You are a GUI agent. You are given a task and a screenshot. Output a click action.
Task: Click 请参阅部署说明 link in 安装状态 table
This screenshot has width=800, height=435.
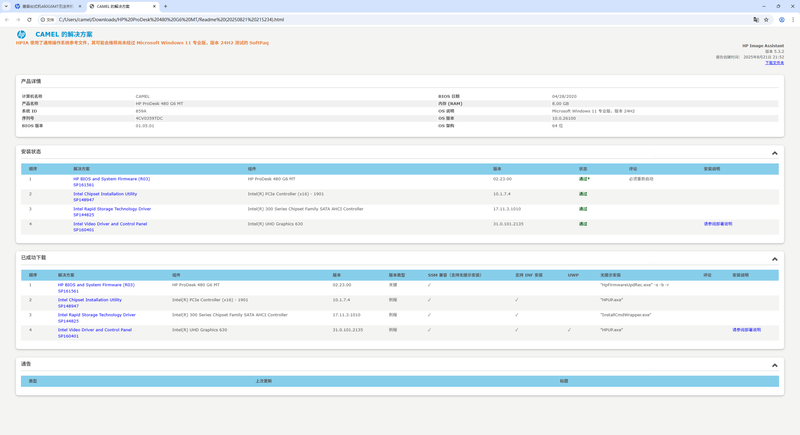point(717,224)
